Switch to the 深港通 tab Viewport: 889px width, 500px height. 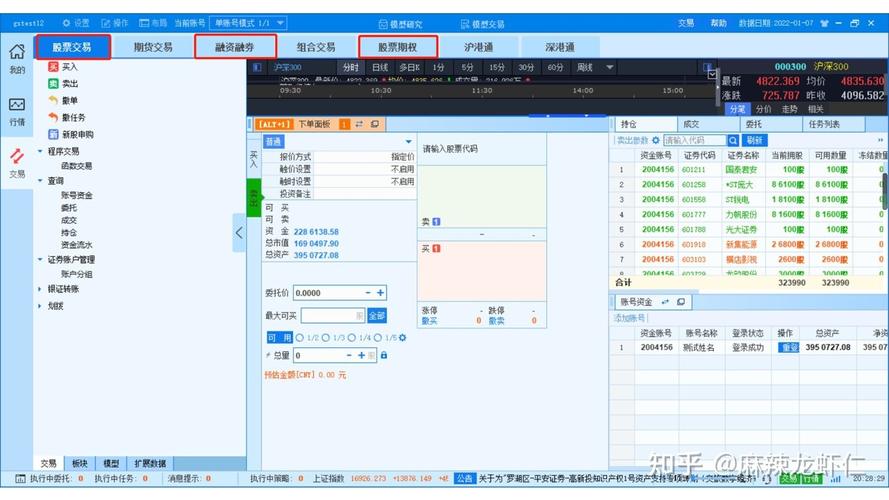[x=560, y=47]
